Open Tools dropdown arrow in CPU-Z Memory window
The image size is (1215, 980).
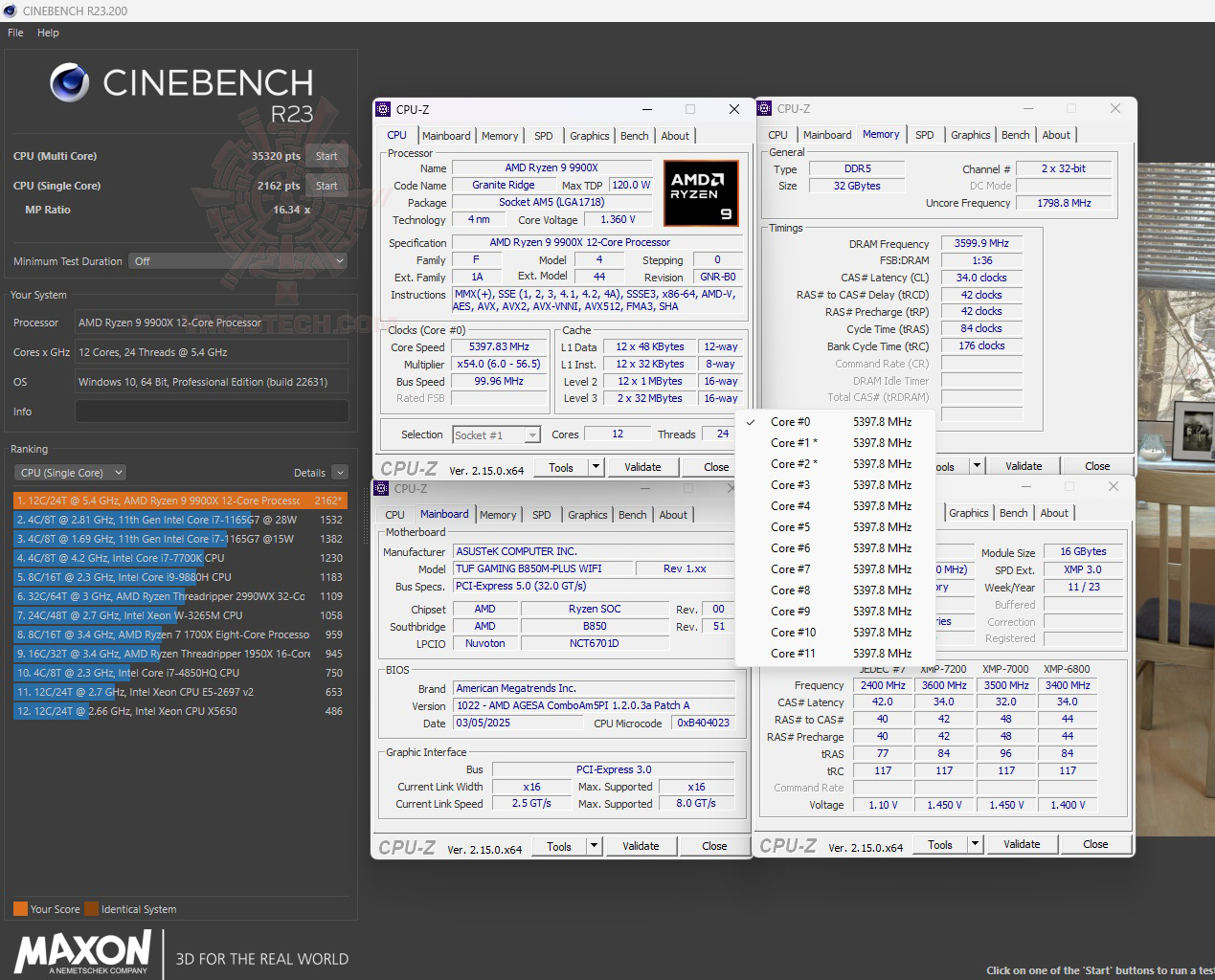pyautogui.click(x=977, y=466)
